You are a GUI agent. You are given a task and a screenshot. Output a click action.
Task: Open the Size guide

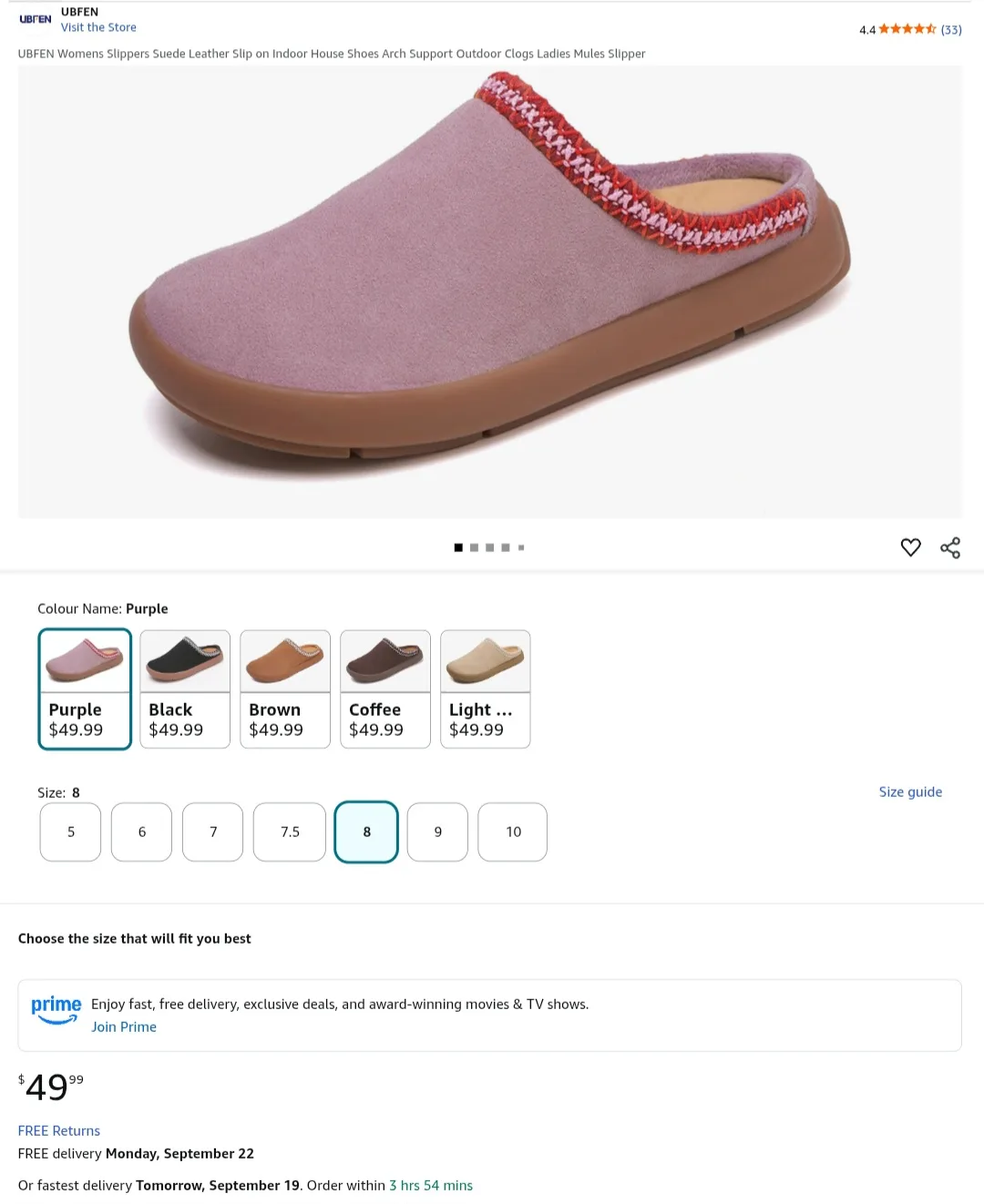point(910,791)
